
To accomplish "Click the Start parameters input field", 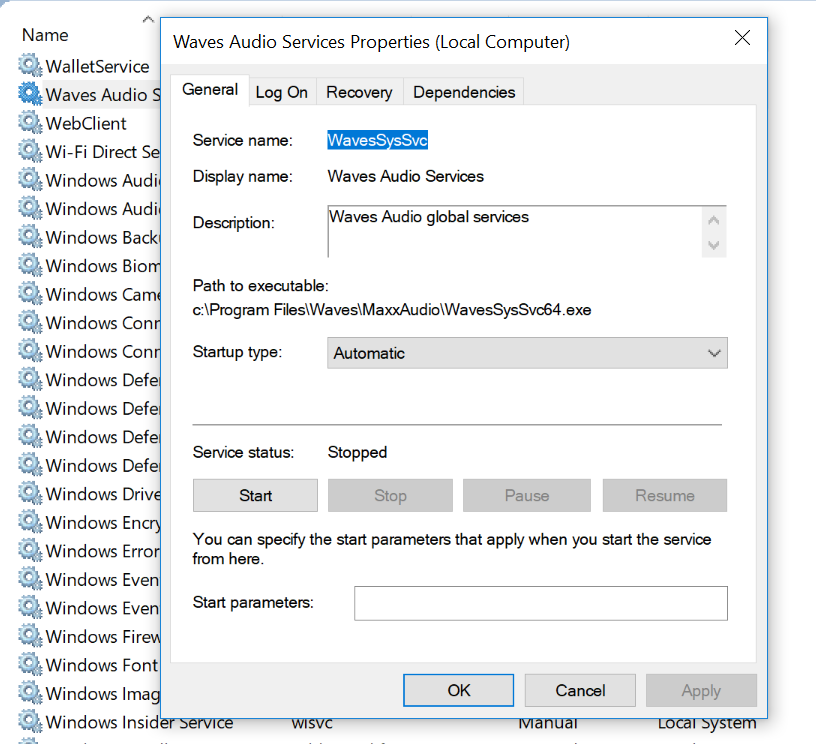I will [x=541, y=604].
